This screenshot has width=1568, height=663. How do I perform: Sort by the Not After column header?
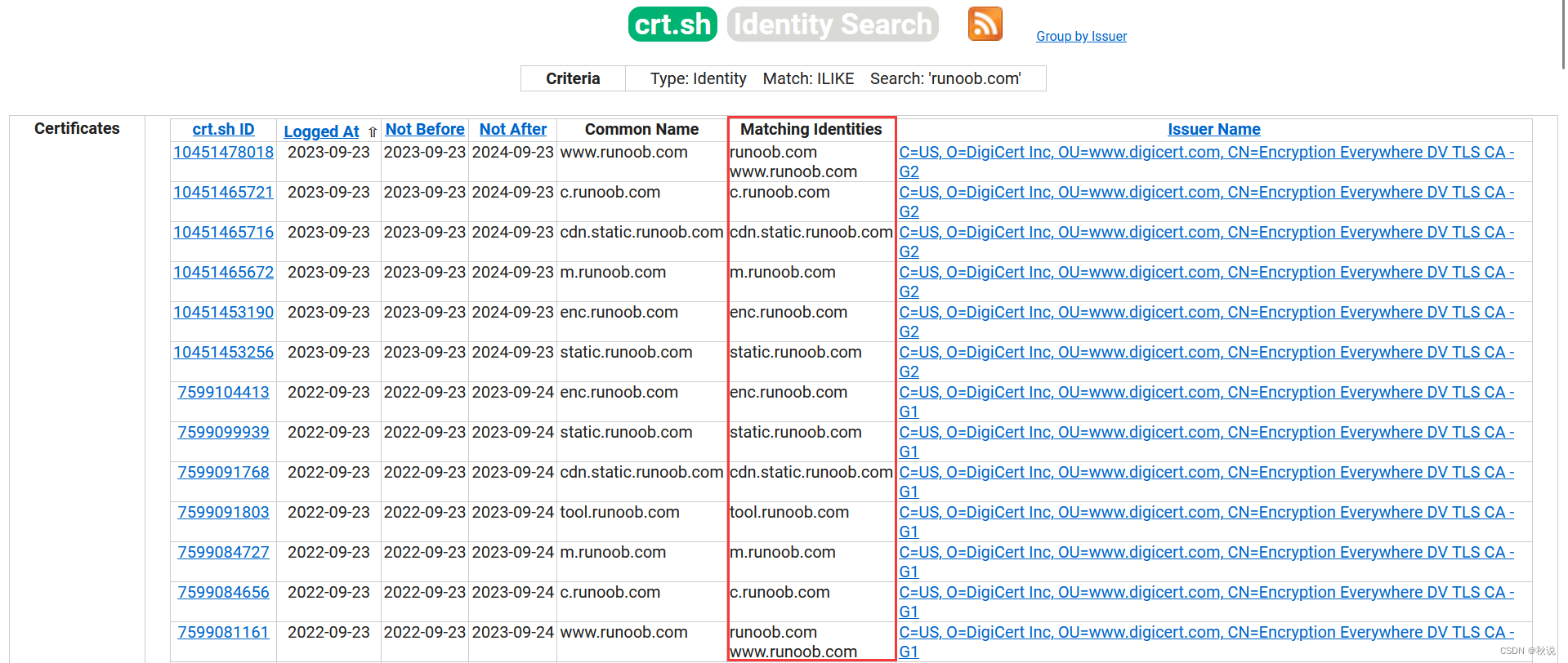click(x=512, y=129)
